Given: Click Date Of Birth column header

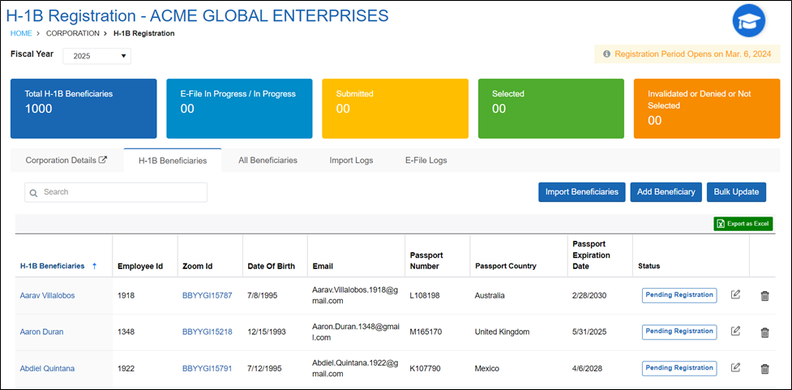Looking at the screenshot, I should point(271,266).
